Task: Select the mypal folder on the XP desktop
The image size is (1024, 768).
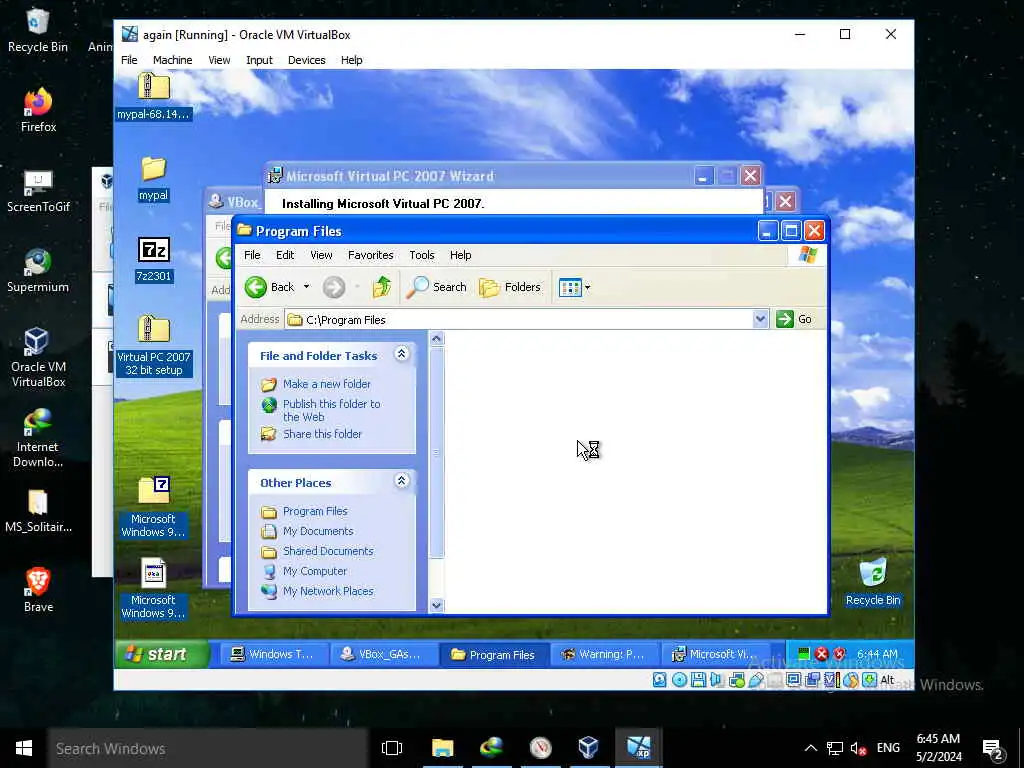Action: tap(153, 178)
